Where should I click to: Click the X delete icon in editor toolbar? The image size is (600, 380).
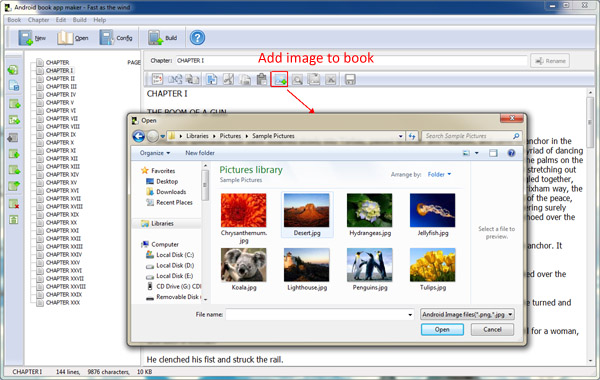[331, 79]
